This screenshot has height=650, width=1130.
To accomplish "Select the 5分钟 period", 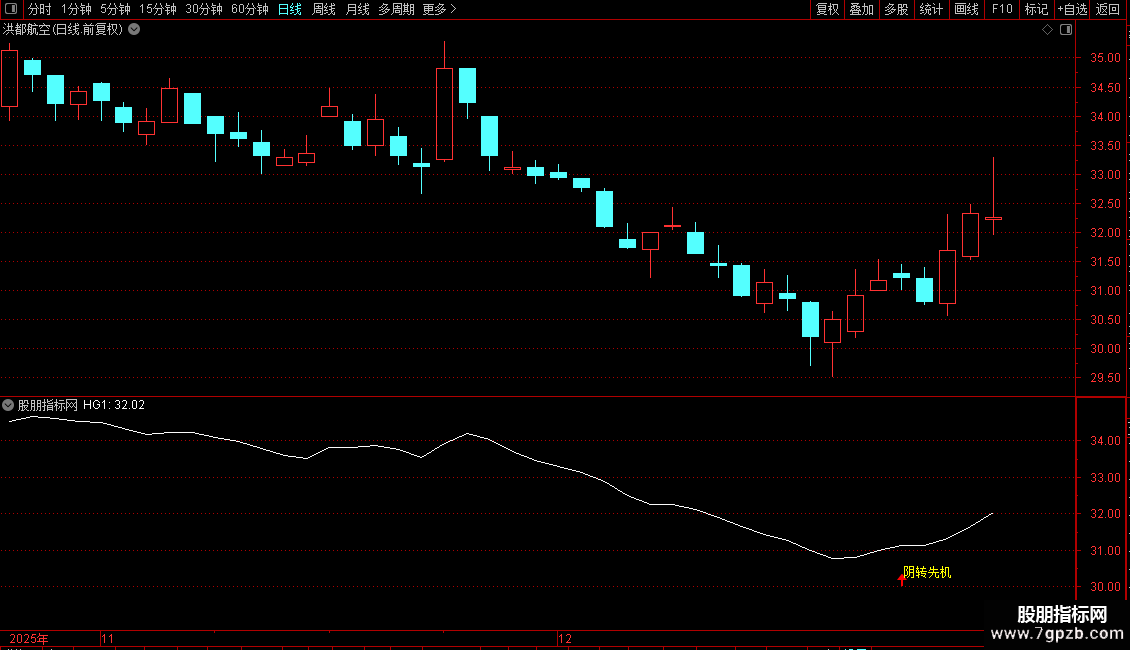I will [115, 9].
